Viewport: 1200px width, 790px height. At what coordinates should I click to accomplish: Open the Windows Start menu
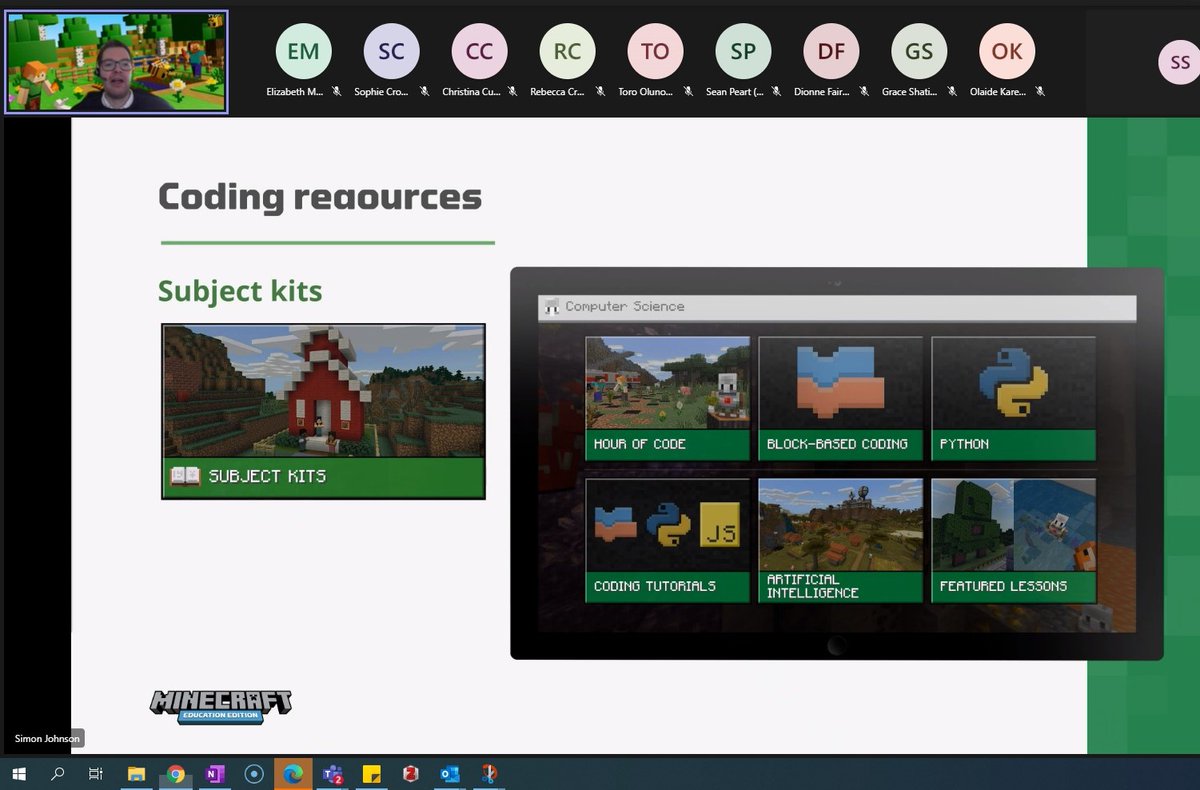click(19, 773)
